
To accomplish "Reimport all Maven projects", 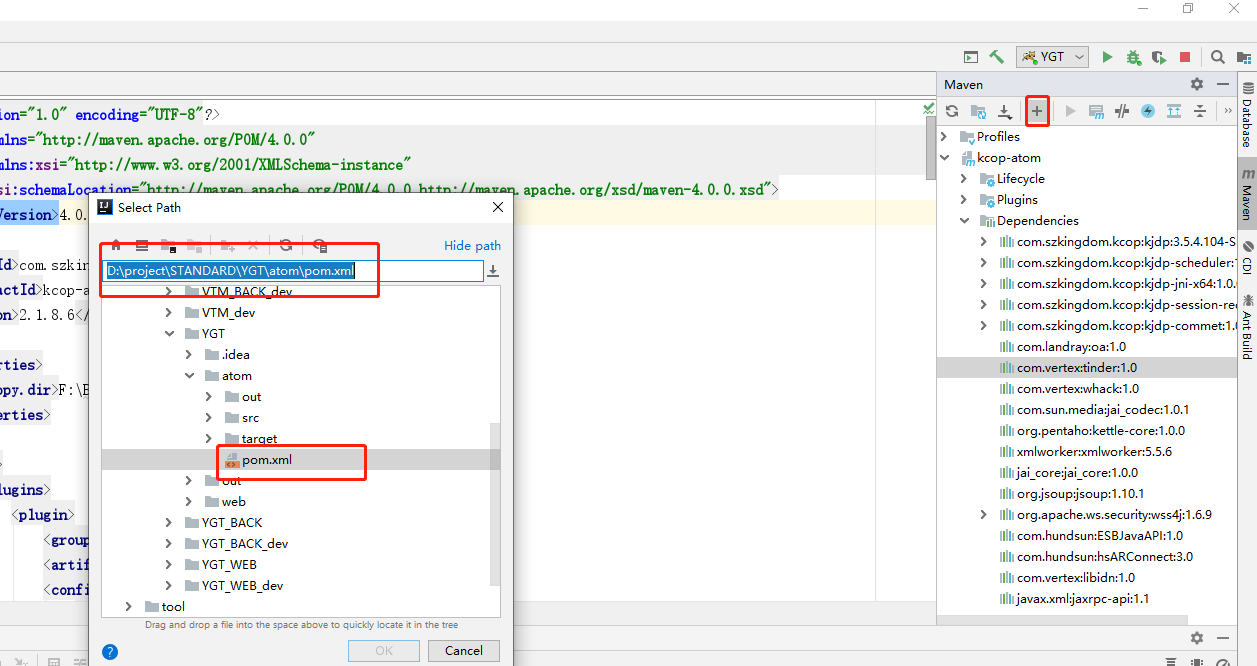I will tap(952, 111).
